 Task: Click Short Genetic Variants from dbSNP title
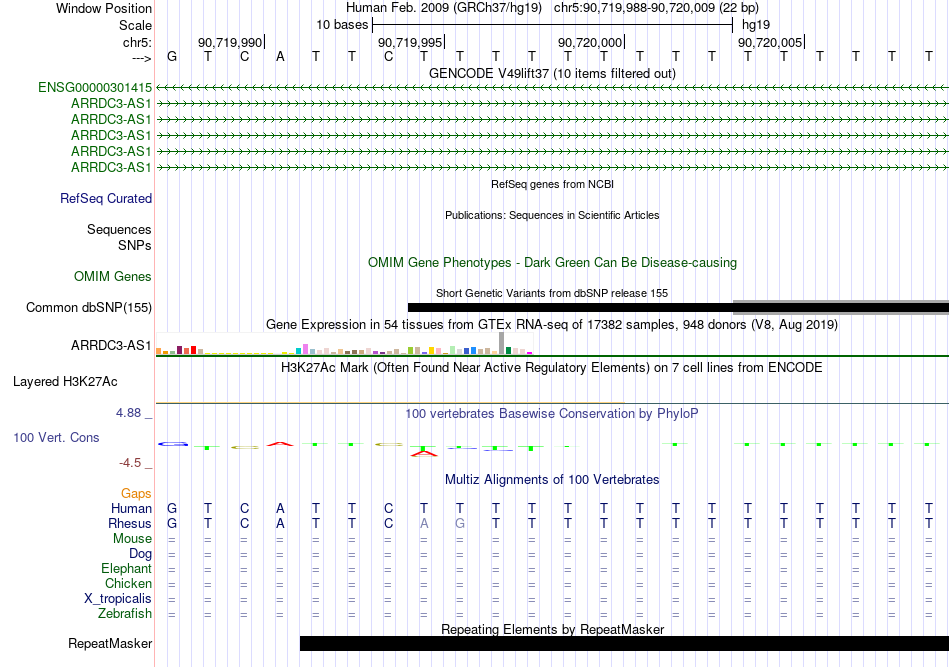552,293
